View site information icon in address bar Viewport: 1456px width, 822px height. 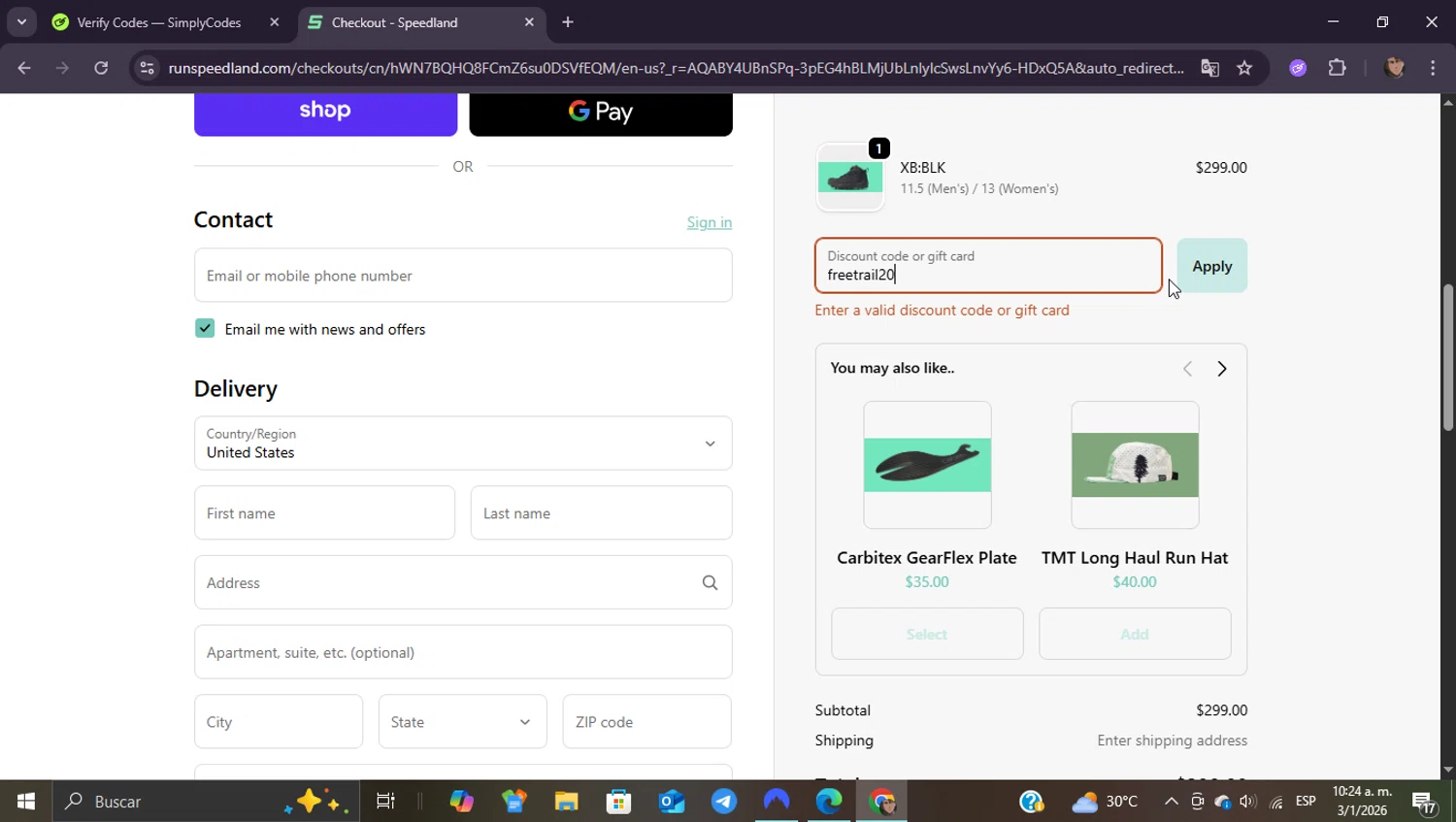click(x=147, y=68)
